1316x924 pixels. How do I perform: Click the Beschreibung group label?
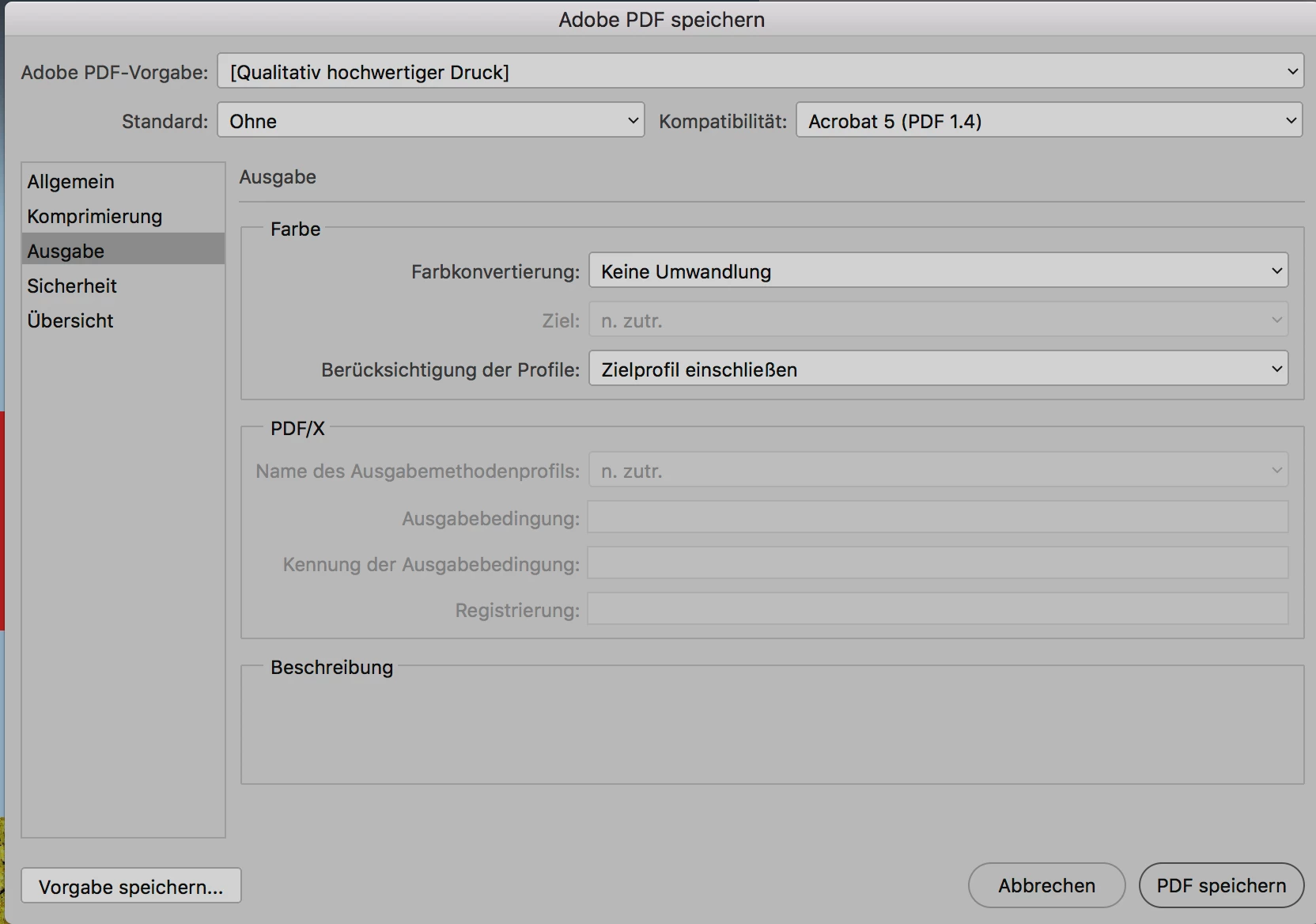click(x=331, y=667)
